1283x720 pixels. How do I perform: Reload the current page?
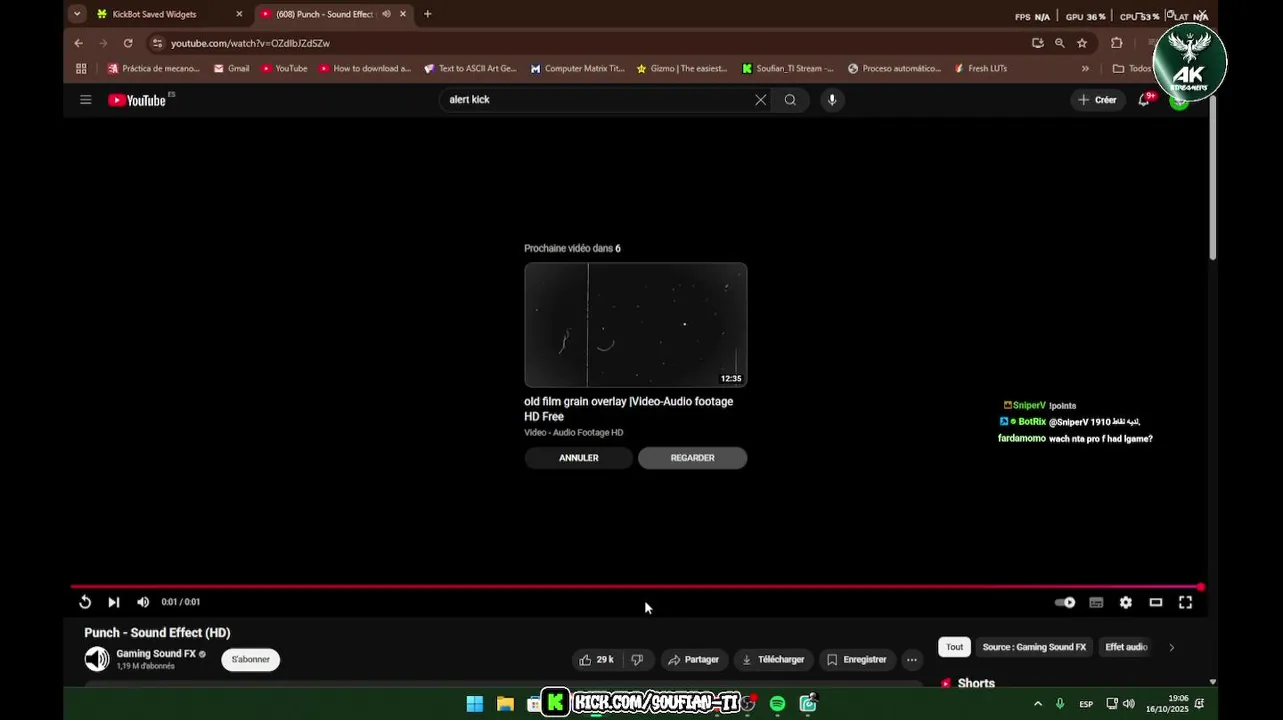click(128, 43)
